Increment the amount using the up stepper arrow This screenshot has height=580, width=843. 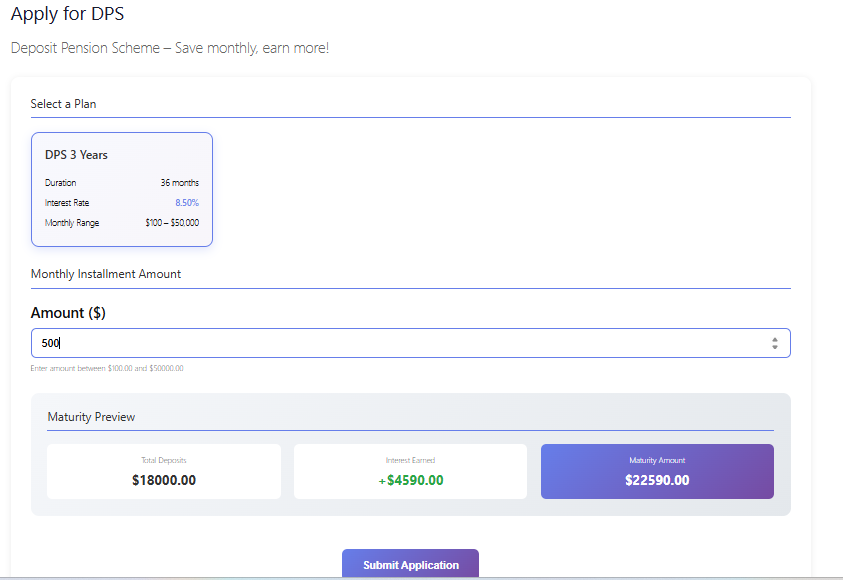click(x=775, y=338)
